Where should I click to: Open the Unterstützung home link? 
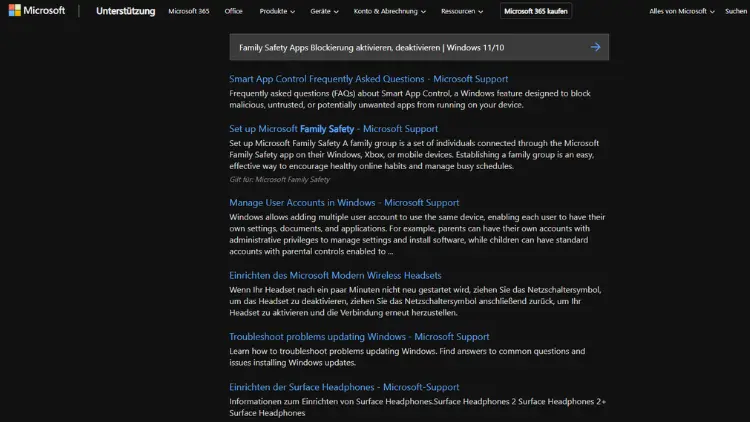(x=125, y=11)
